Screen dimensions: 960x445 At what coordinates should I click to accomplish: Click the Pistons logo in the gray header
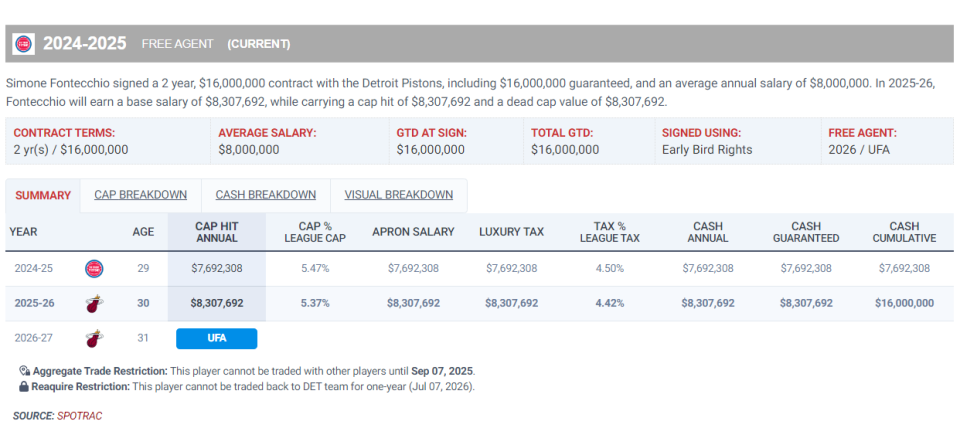(23, 44)
